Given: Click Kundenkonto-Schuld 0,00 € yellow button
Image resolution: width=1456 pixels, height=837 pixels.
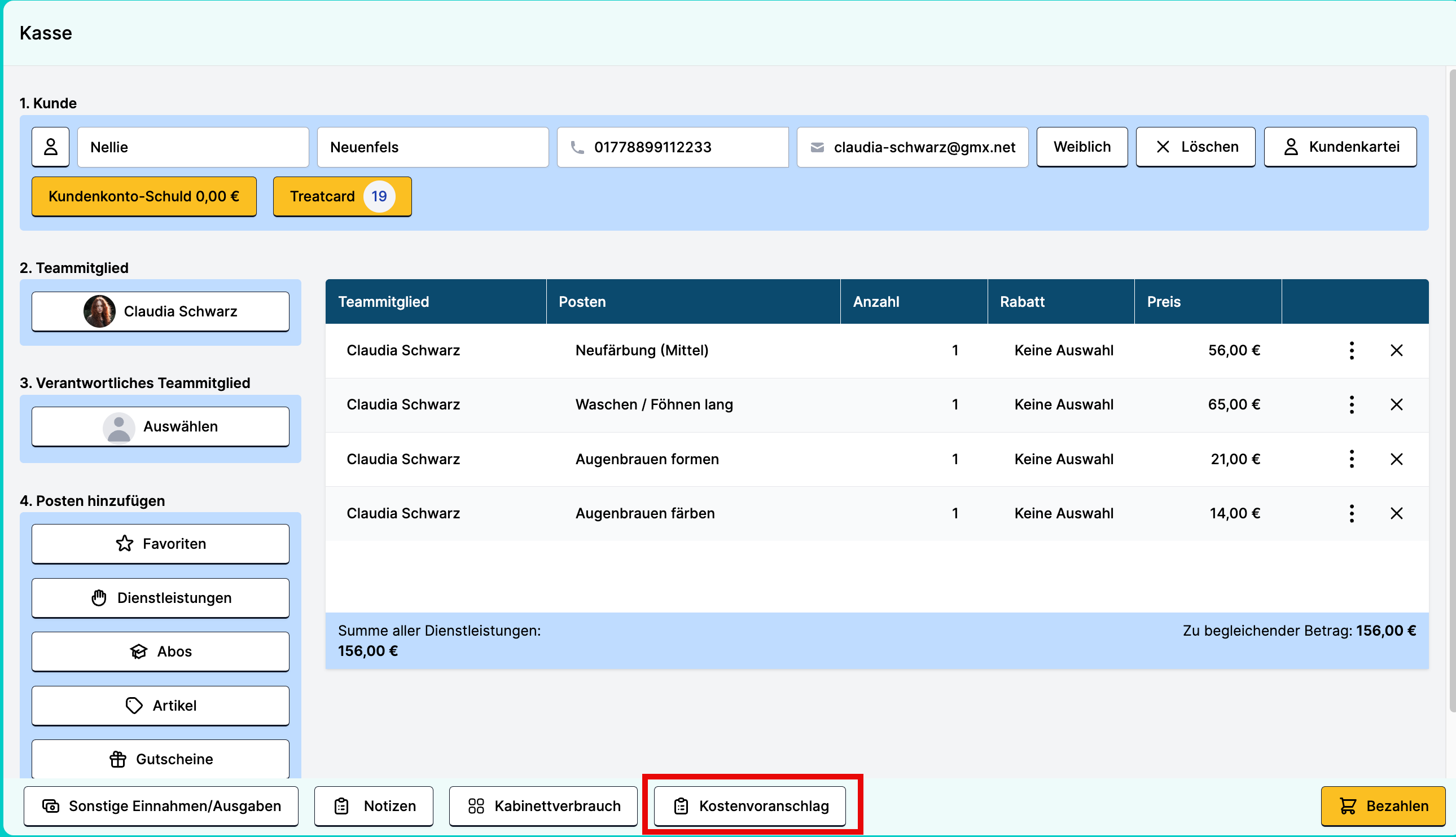Looking at the screenshot, I should (144, 197).
